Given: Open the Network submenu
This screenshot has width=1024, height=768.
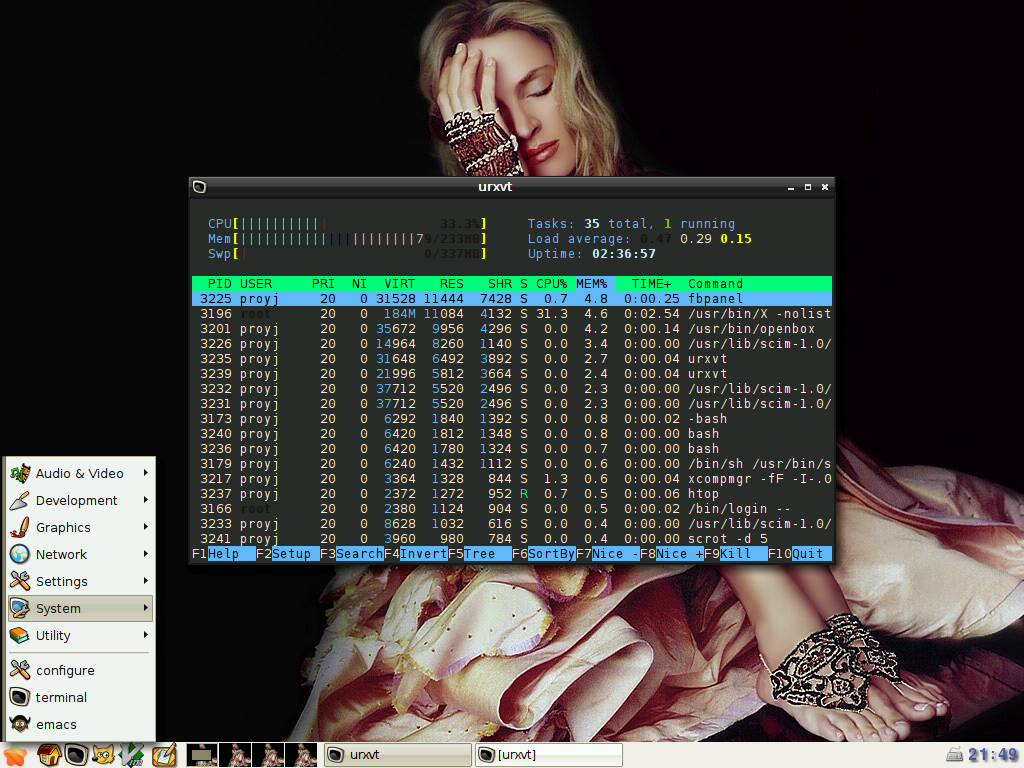Looking at the screenshot, I should [81, 554].
